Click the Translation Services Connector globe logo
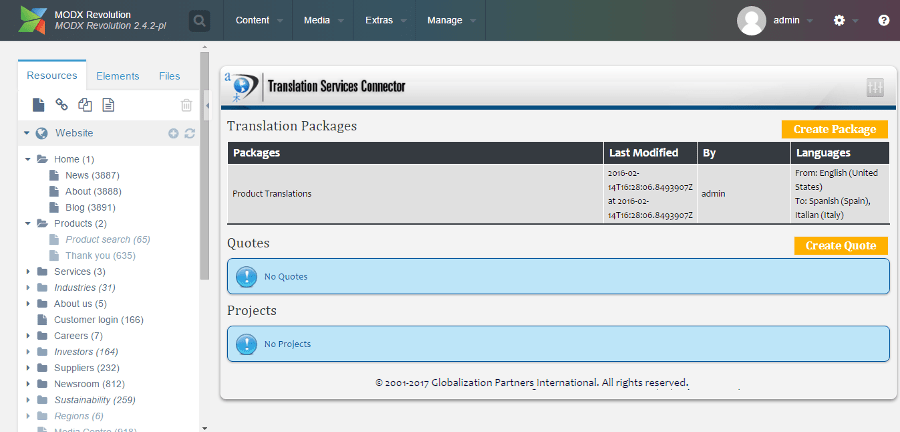900x432 pixels. pyautogui.click(x=241, y=87)
